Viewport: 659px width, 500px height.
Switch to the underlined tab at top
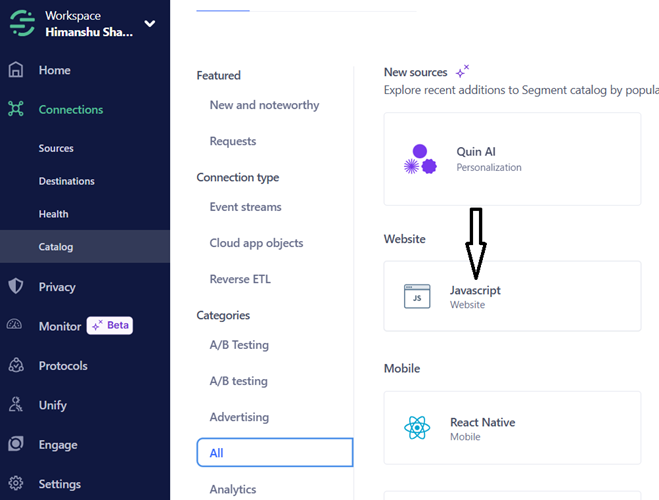coord(223,11)
